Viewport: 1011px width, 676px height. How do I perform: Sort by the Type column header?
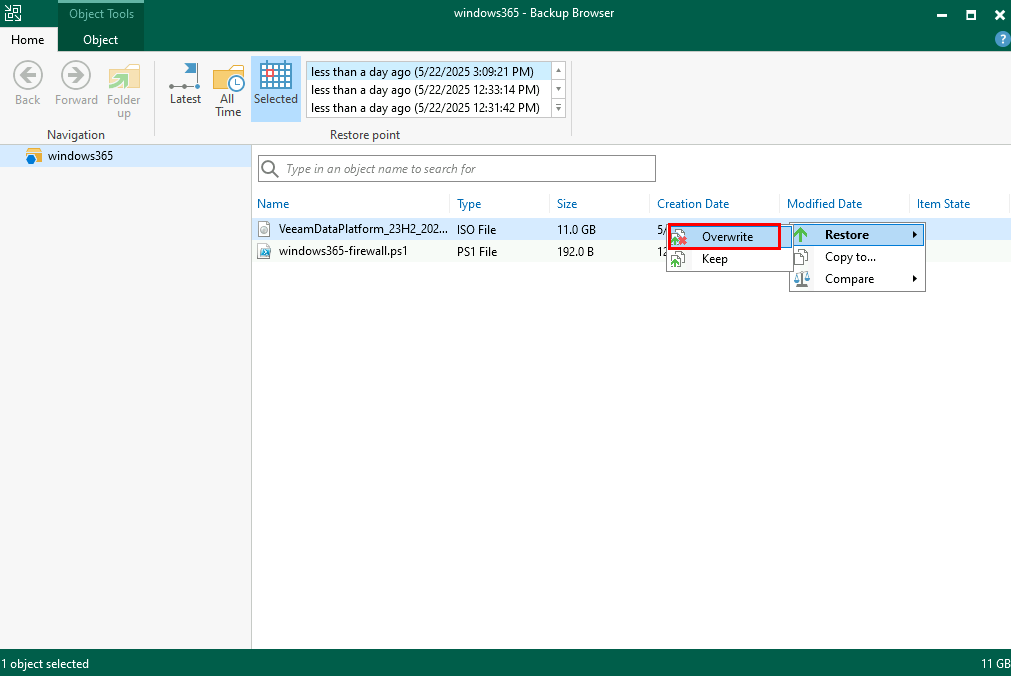[469, 204]
